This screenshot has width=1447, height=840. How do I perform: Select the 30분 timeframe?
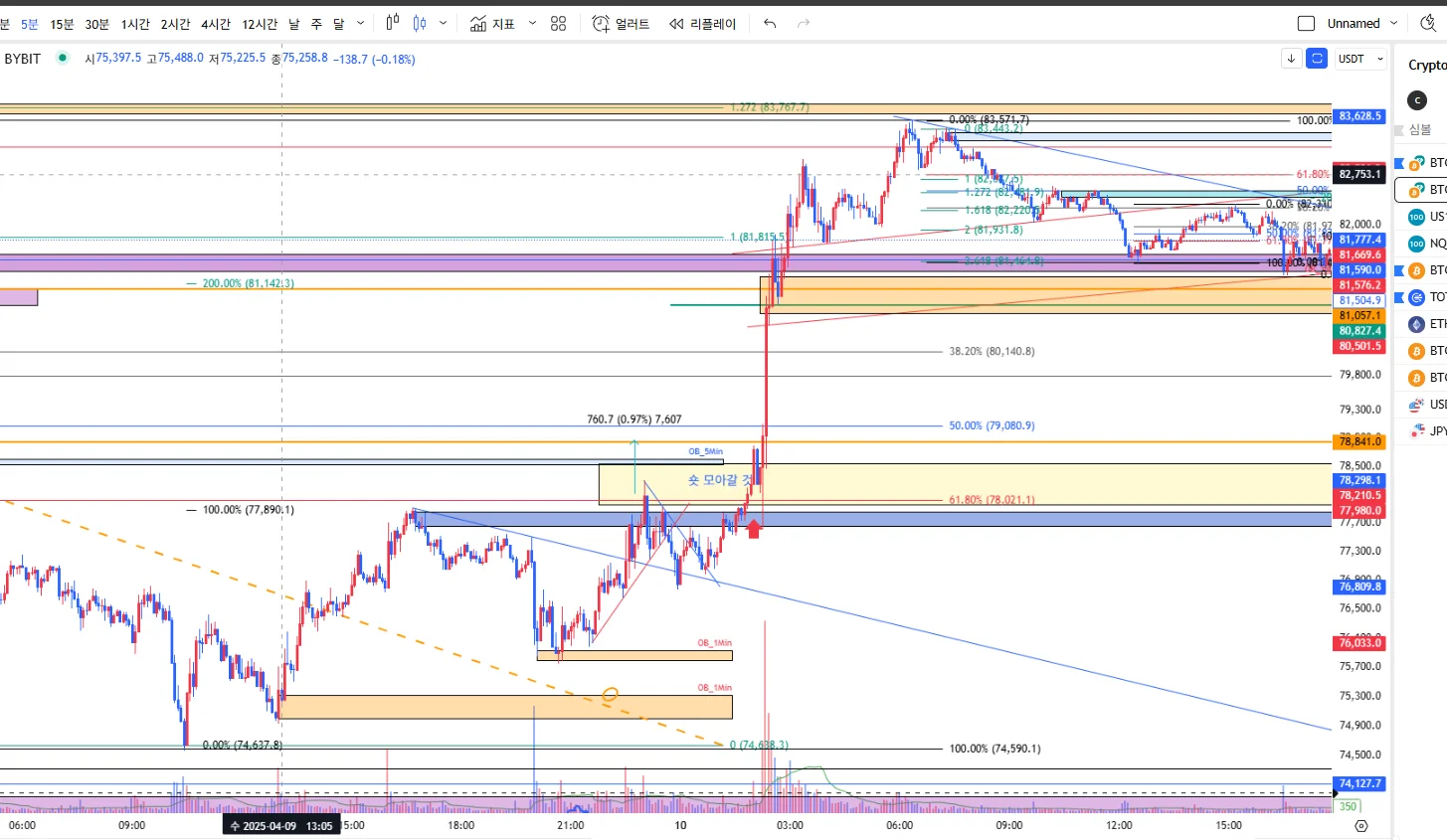pos(97,24)
